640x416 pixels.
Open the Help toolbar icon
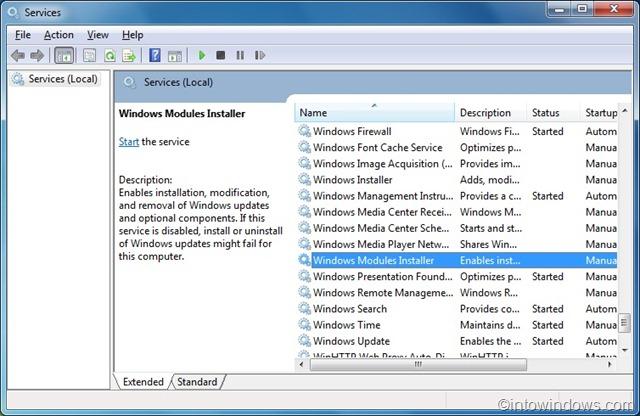[155, 55]
